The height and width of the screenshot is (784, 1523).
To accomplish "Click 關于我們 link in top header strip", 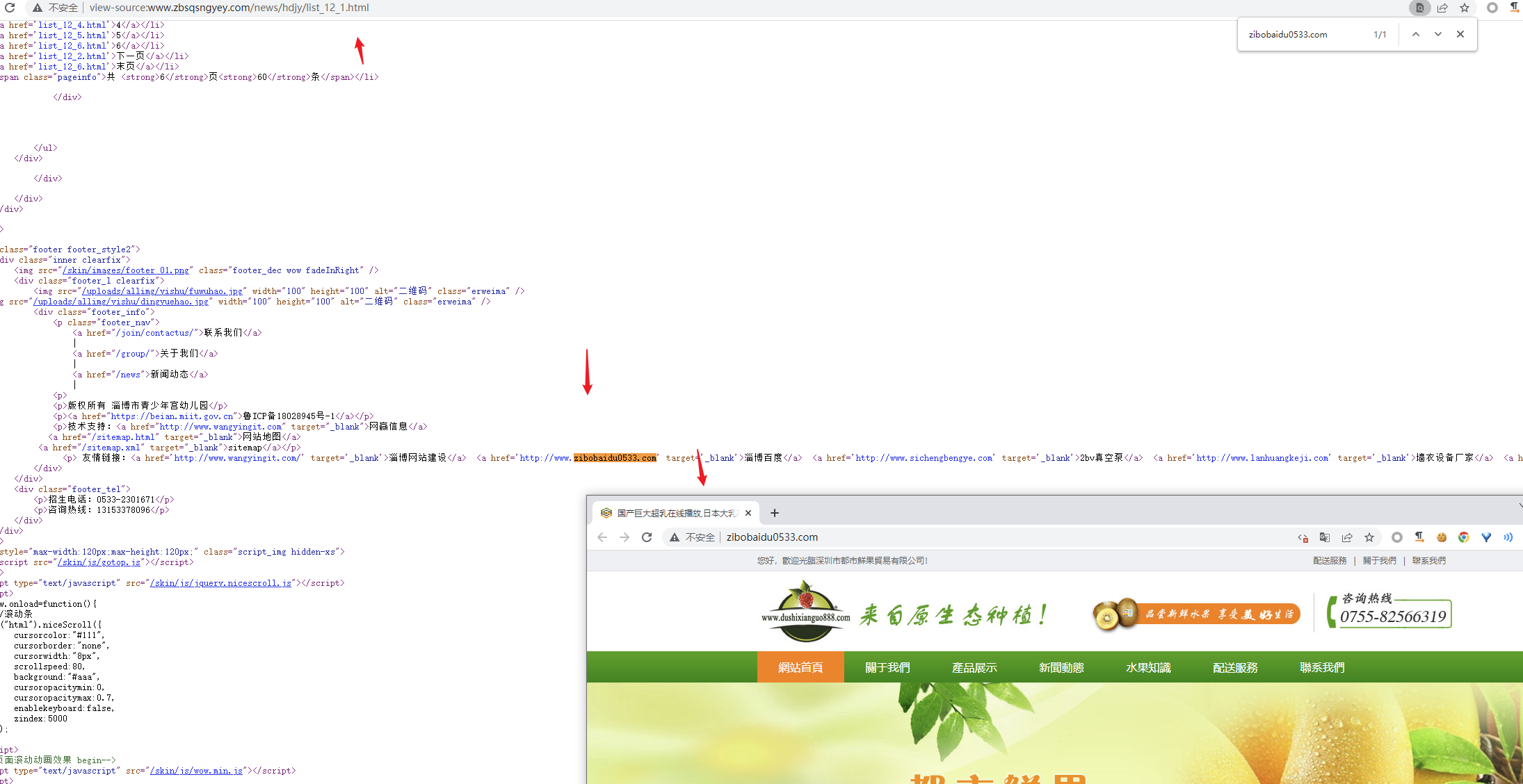I will pos(1379,561).
